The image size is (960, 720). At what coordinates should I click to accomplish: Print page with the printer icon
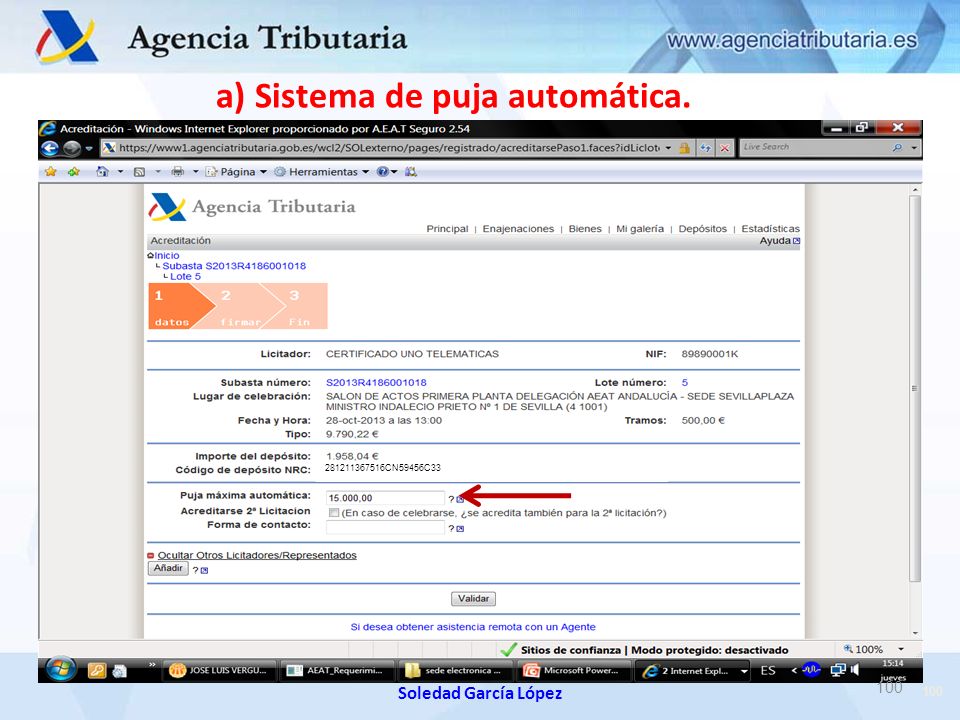(x=178, y=171)
